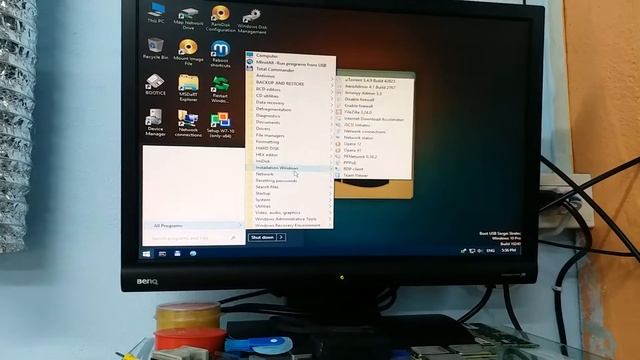Expand the BCD editors submenu
This screenshot has height=360, width=640.
click(x=290, y=89)
